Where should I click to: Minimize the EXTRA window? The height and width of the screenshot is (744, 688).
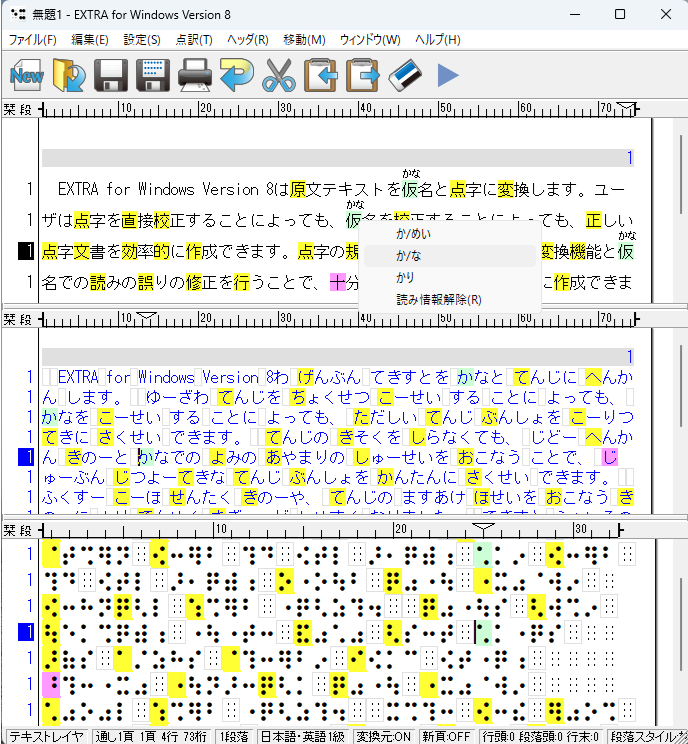pyautogui.click(x=575, y=14)
